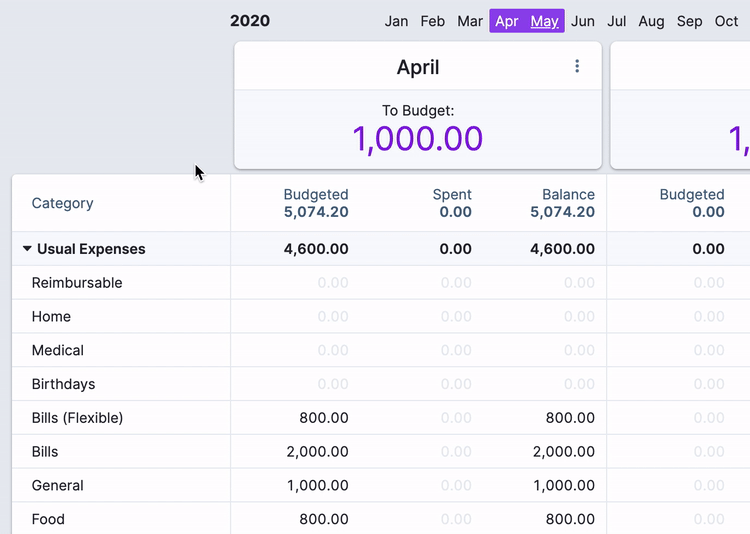Edit April budgeted 2,000.00 for Bills

pos(317,452)
